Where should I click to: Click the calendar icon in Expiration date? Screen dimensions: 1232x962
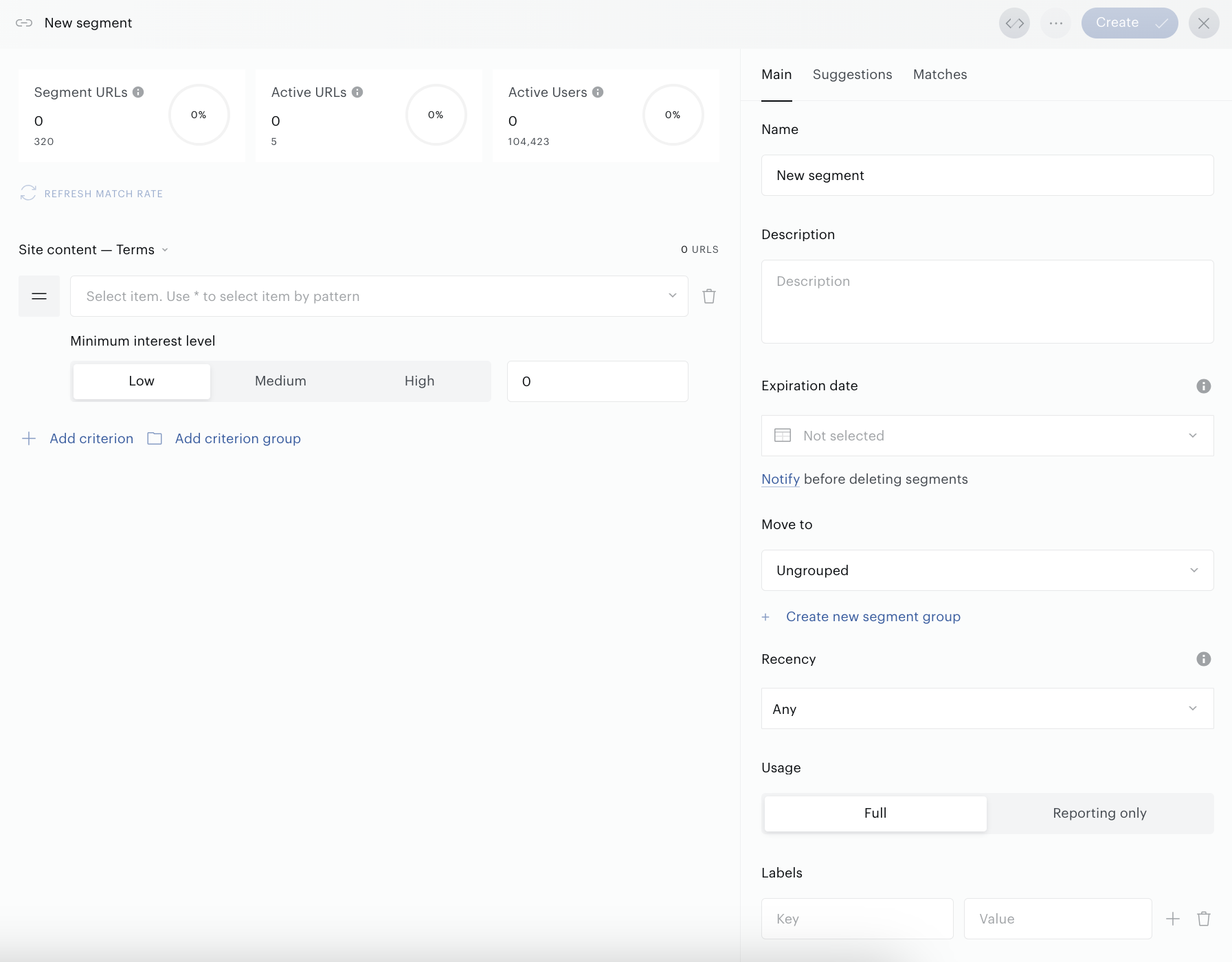tap(783, 435)
